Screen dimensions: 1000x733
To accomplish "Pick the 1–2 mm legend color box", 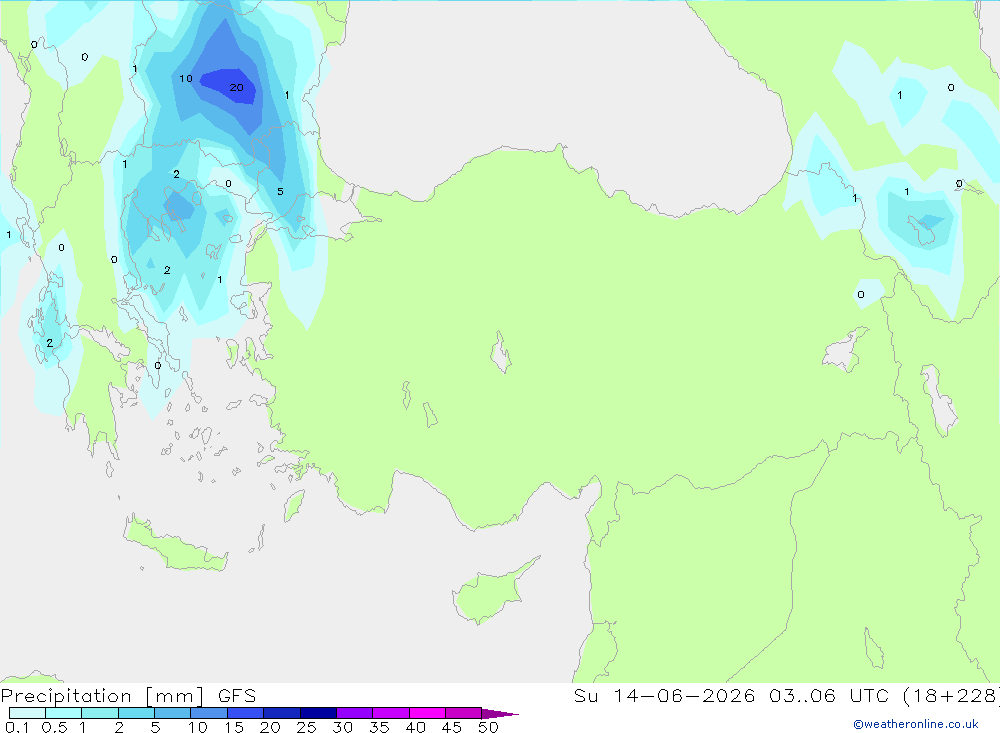I will [100, 713].
